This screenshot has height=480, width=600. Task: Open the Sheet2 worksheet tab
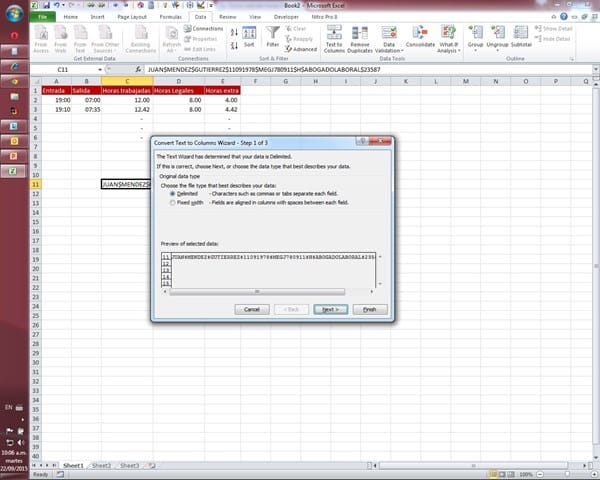click(x=101, y=466)
